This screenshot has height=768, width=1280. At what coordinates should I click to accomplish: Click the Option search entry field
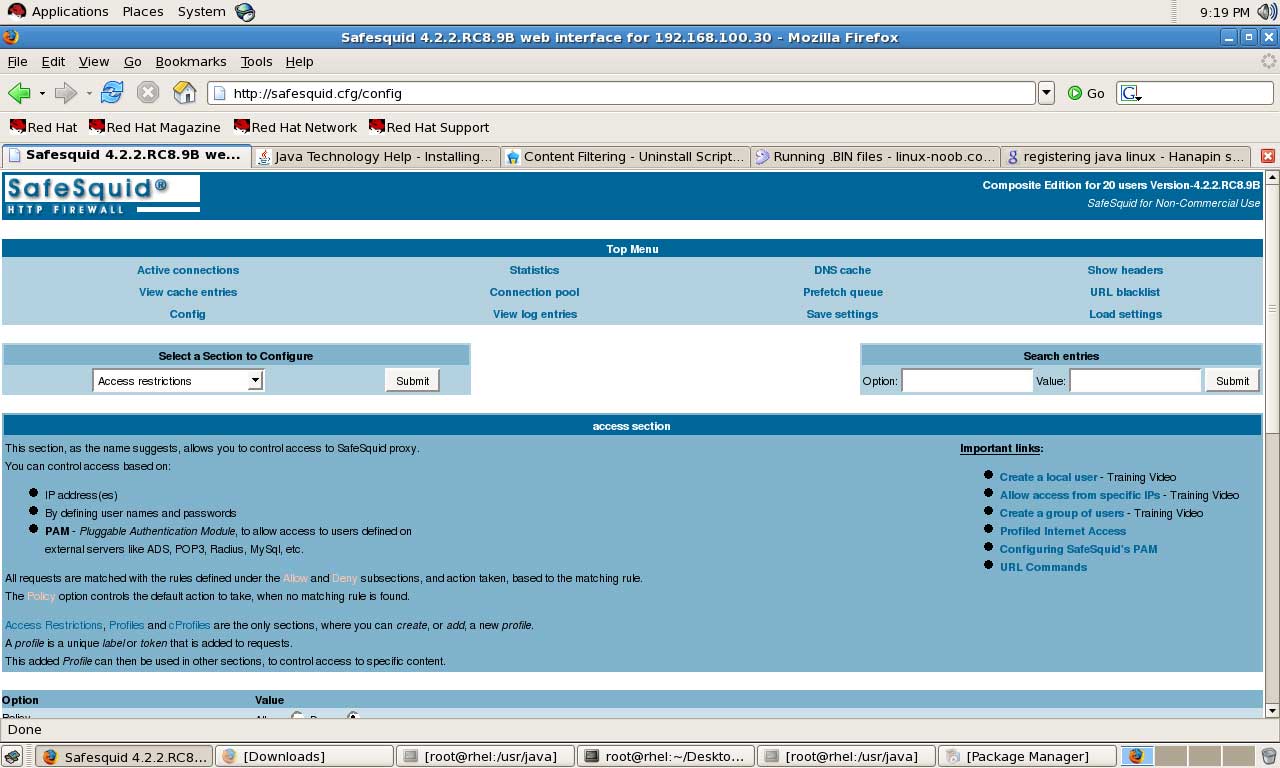966,380
